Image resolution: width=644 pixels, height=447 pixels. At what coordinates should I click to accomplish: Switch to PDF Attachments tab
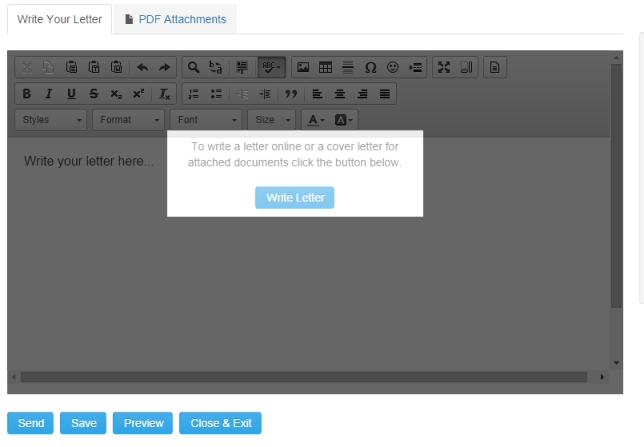click(175, 19)
